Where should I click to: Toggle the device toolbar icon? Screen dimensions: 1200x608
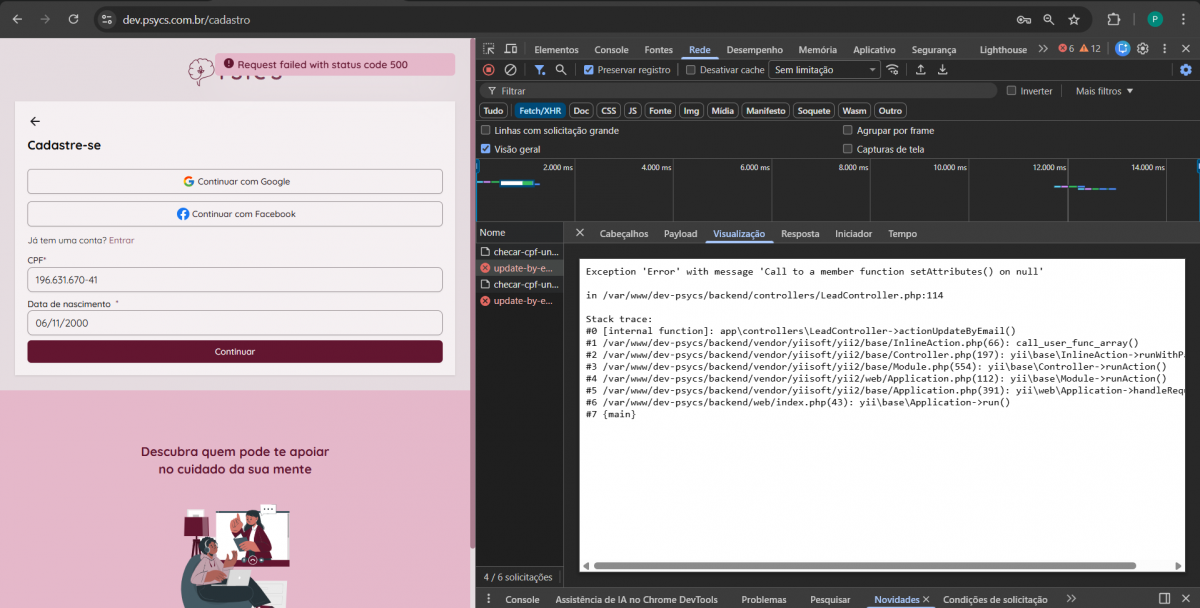(x=511, y=49)
